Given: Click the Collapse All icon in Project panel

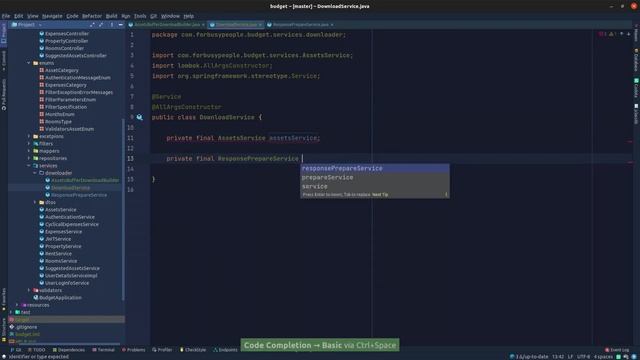Looking at the screenshot, I should (x=101, y=25).
